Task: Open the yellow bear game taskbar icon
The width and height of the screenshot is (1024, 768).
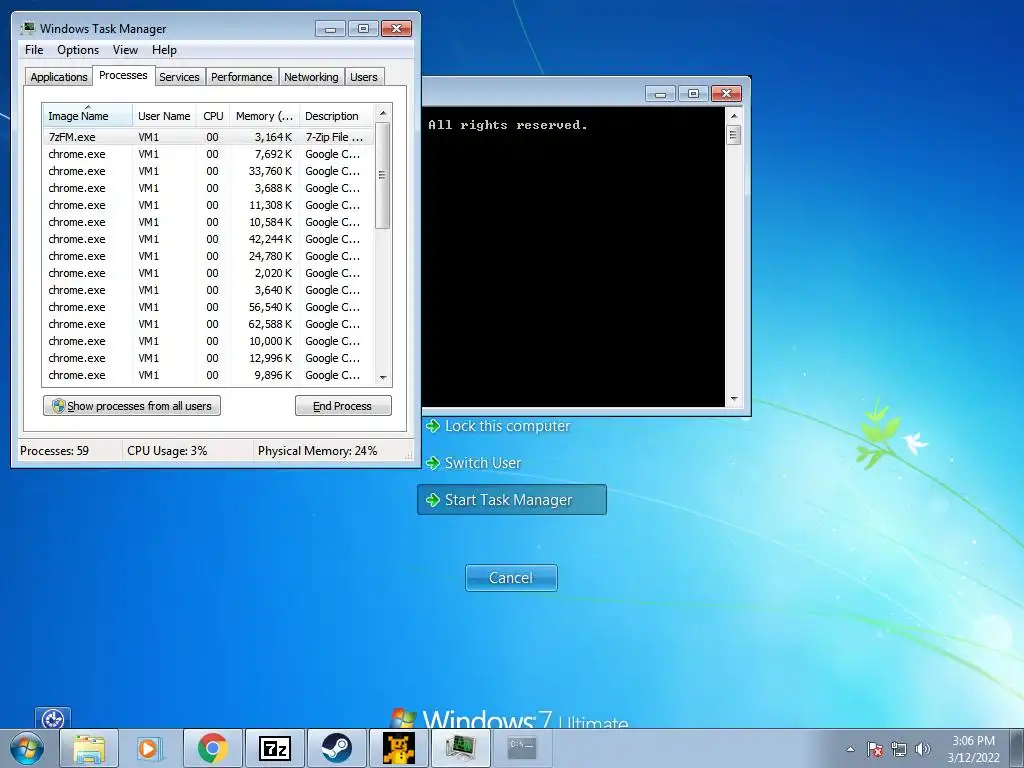Action: coord(398,748)
